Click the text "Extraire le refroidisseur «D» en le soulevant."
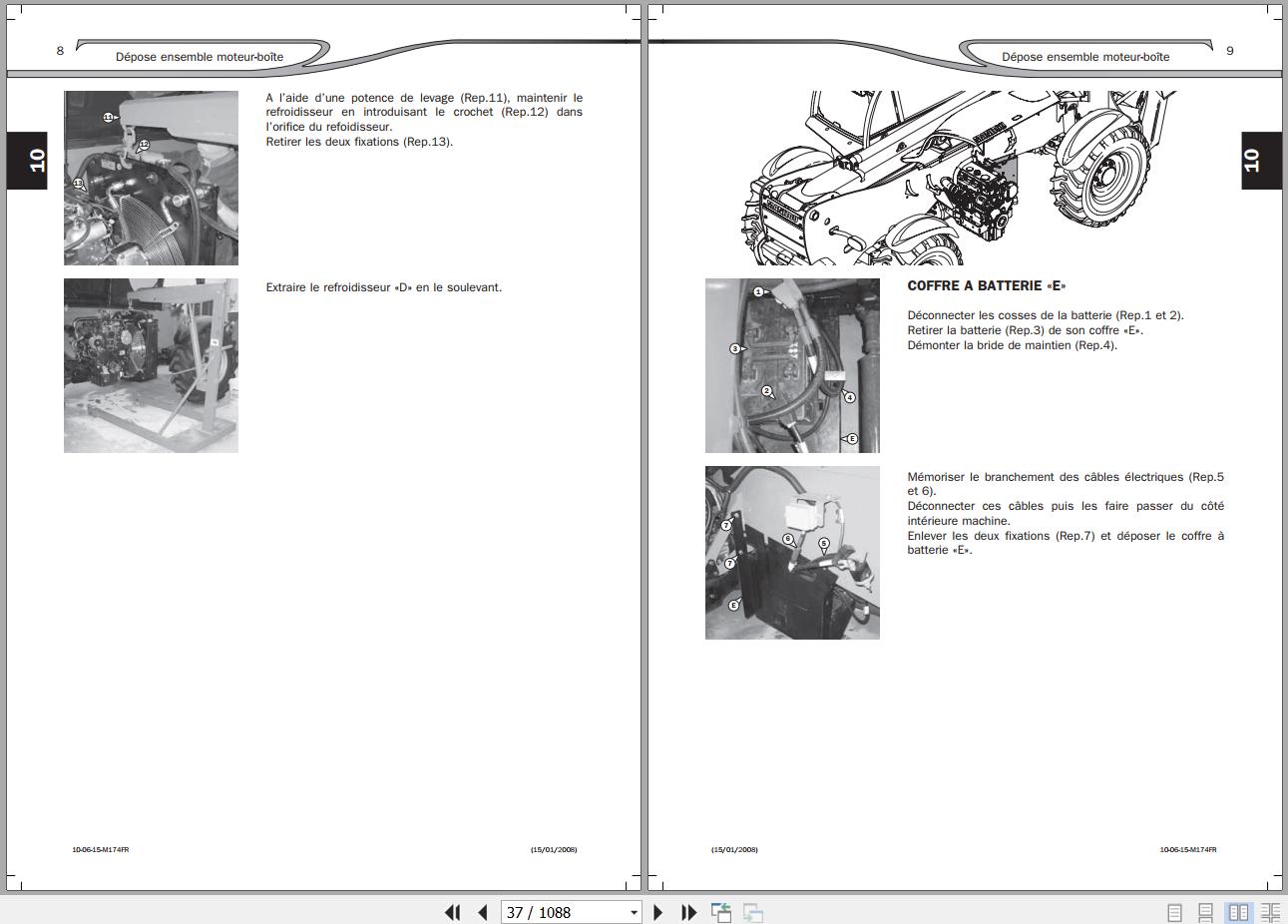This screenshot has height=924, width=1288. click(384, 287)
